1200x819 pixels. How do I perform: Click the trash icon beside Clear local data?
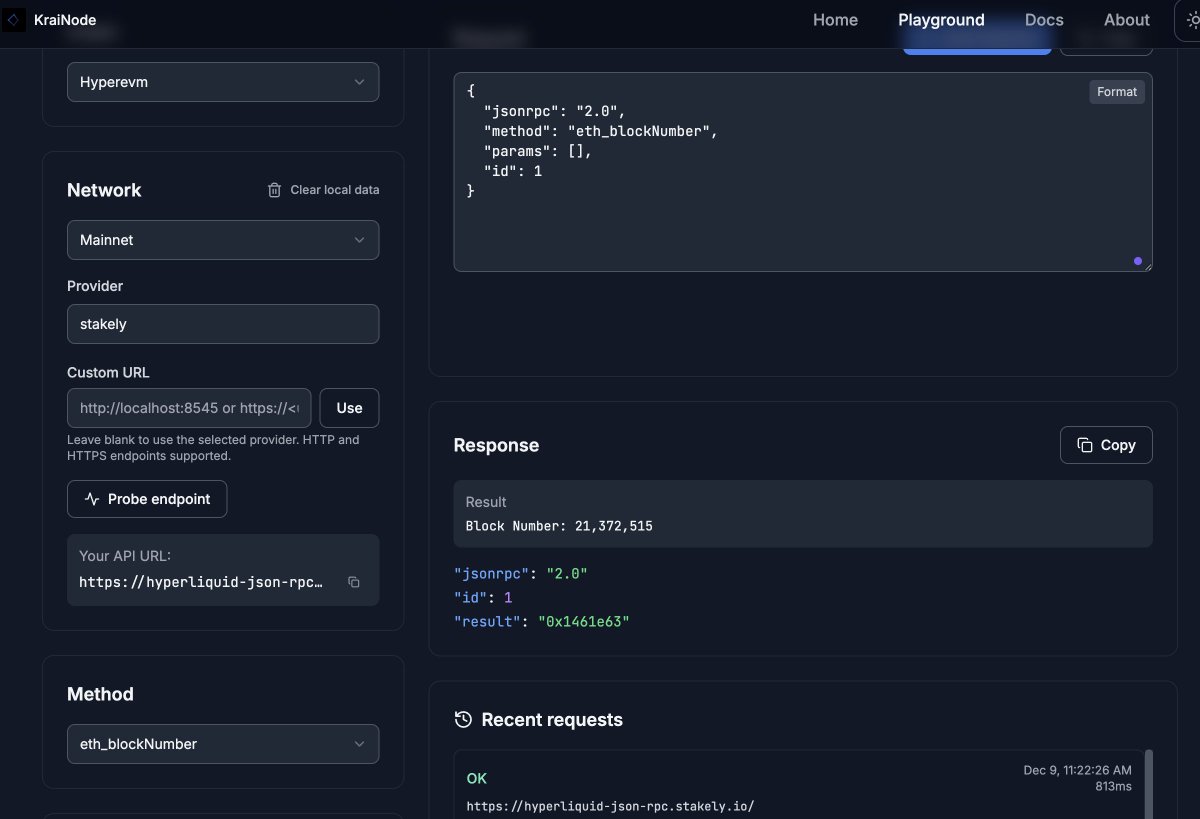[x=274, y=190]
